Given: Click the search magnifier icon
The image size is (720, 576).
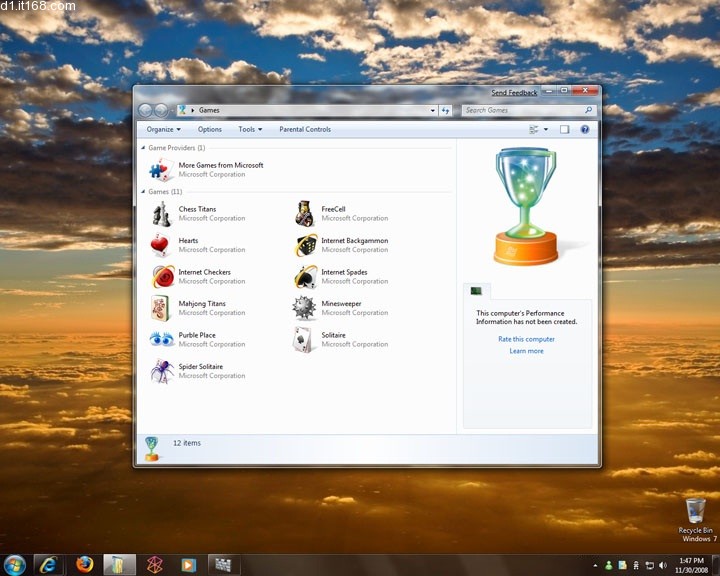Looking at the screenshot, I should click(x=588, y=110).
